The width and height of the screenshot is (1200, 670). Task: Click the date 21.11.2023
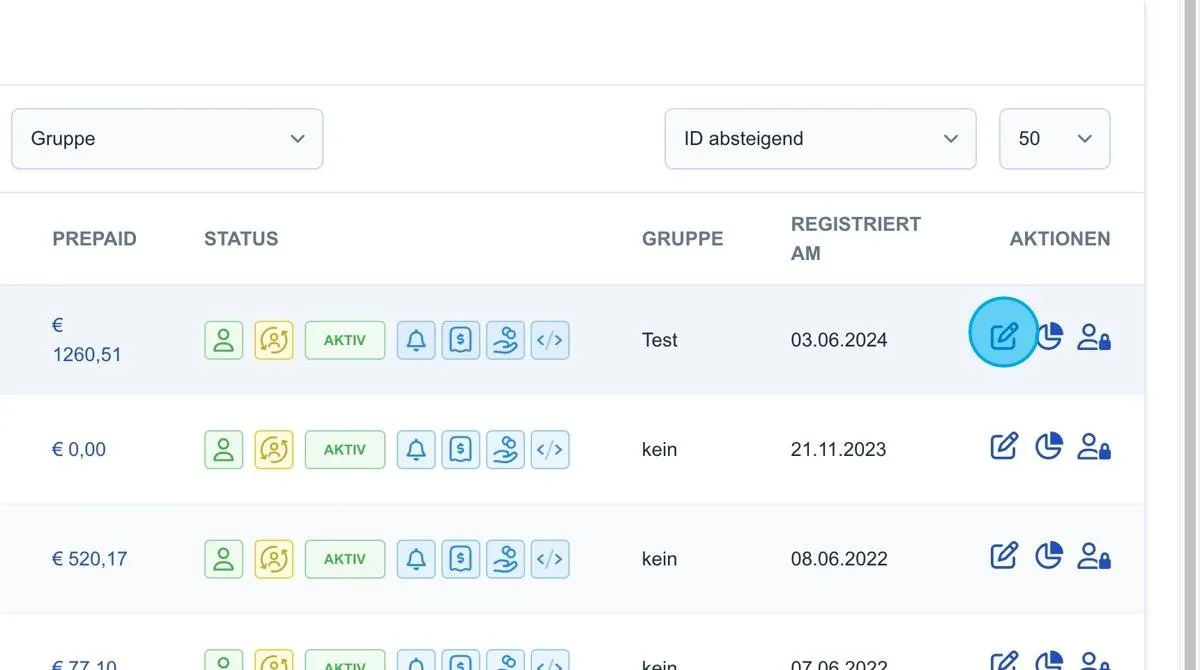(838, 450)
